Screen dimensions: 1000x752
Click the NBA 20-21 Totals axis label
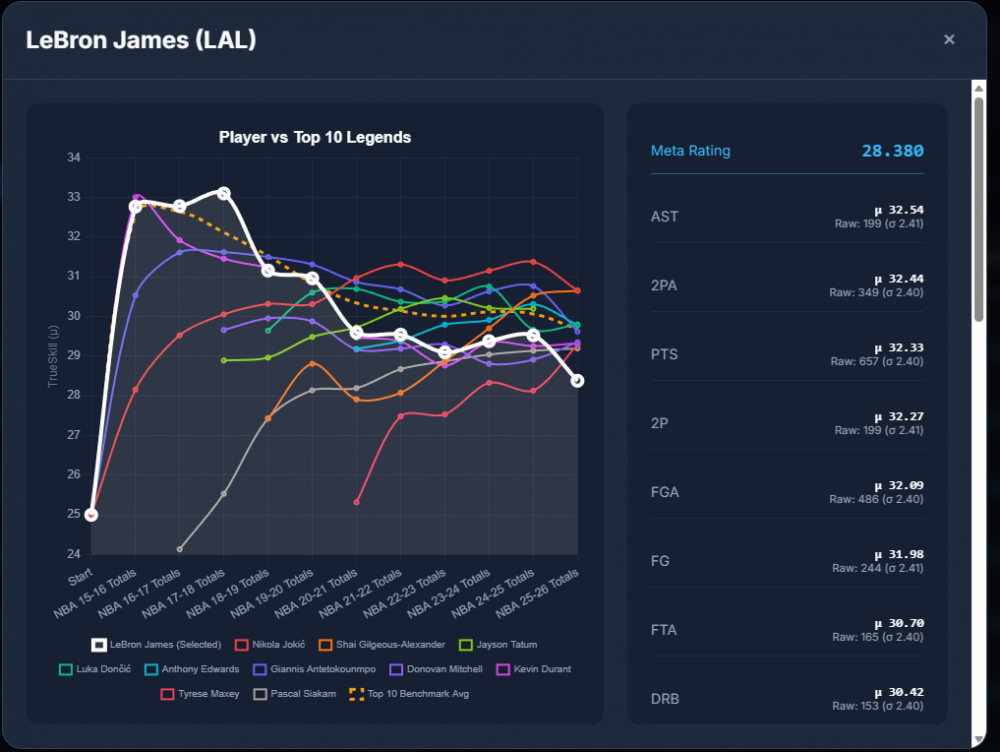316,593
